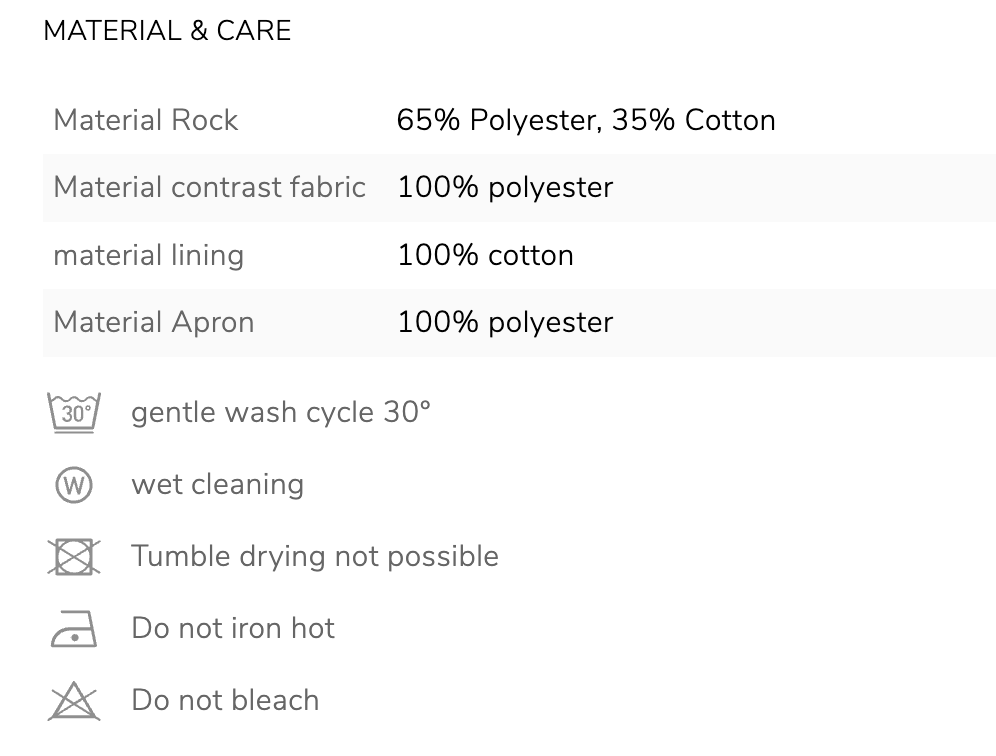Click the Material Apron label
The width and height of the screenshot is (996, 756).
154,322
